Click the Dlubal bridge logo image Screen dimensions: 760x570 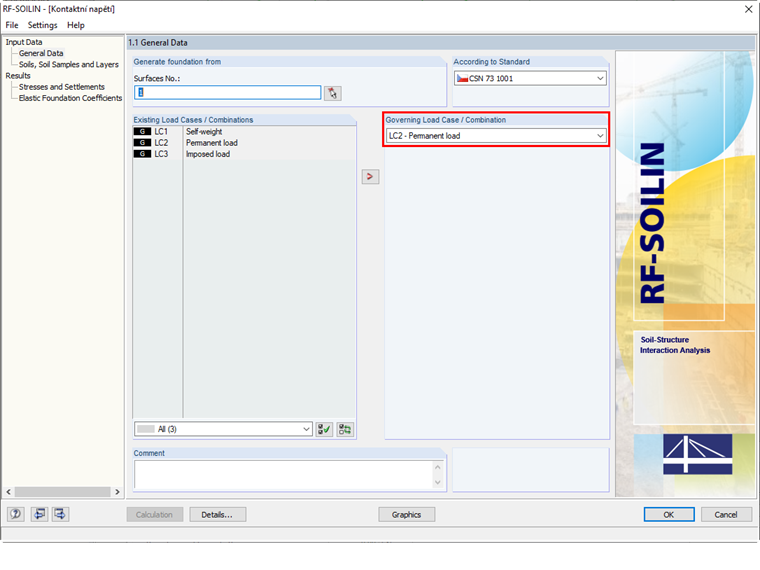click(x=697, y=454)
